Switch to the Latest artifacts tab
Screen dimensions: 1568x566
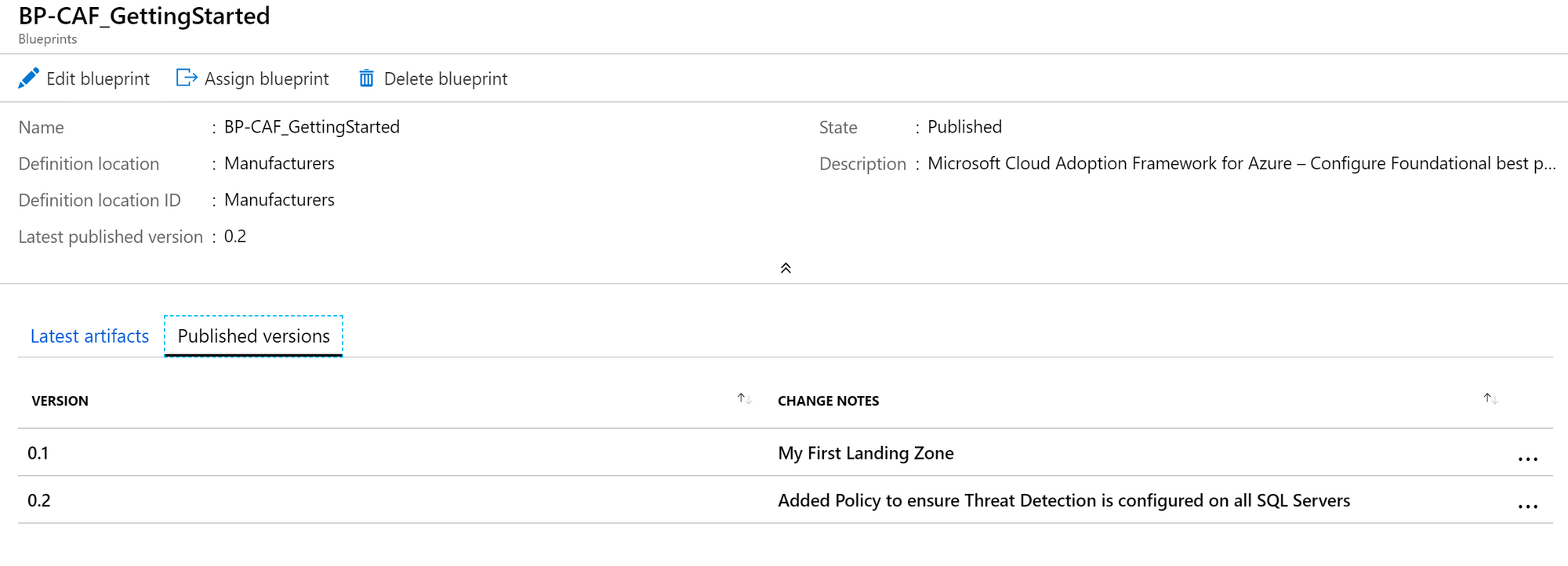pyautogui.click(x=89, y=336)
